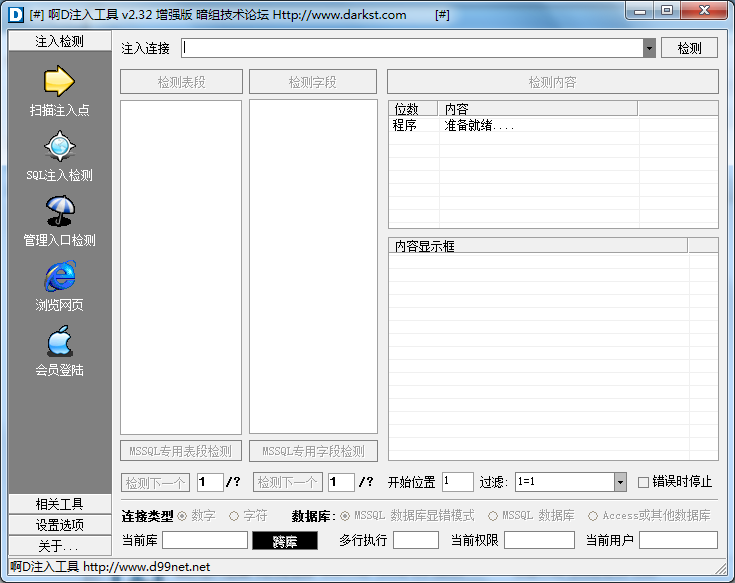The width and height of the screenshot is (735, 583).
Task: Switch to 注入检测 sidebar tab
Action: [60, 41]
